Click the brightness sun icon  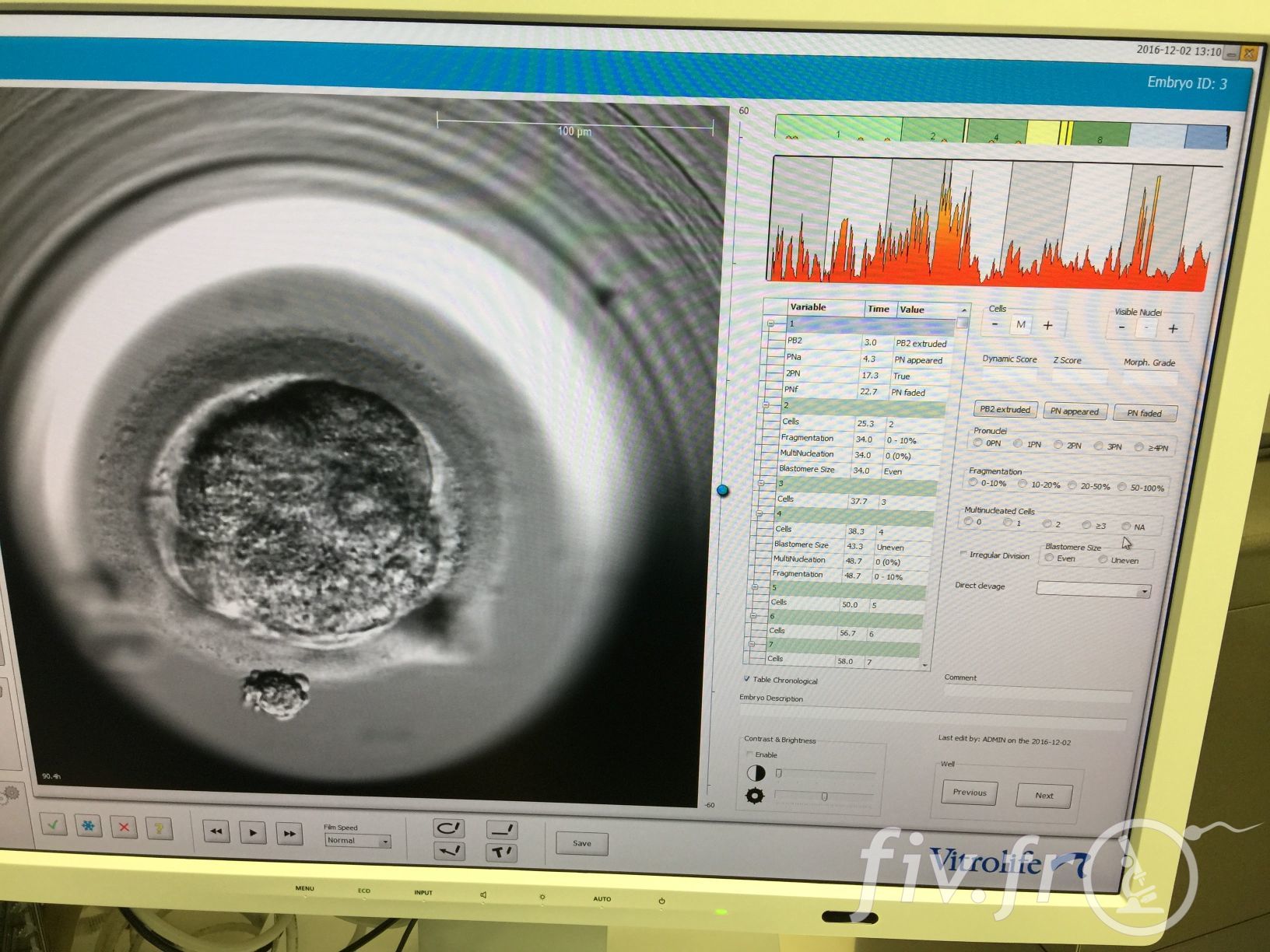[755, 796]
